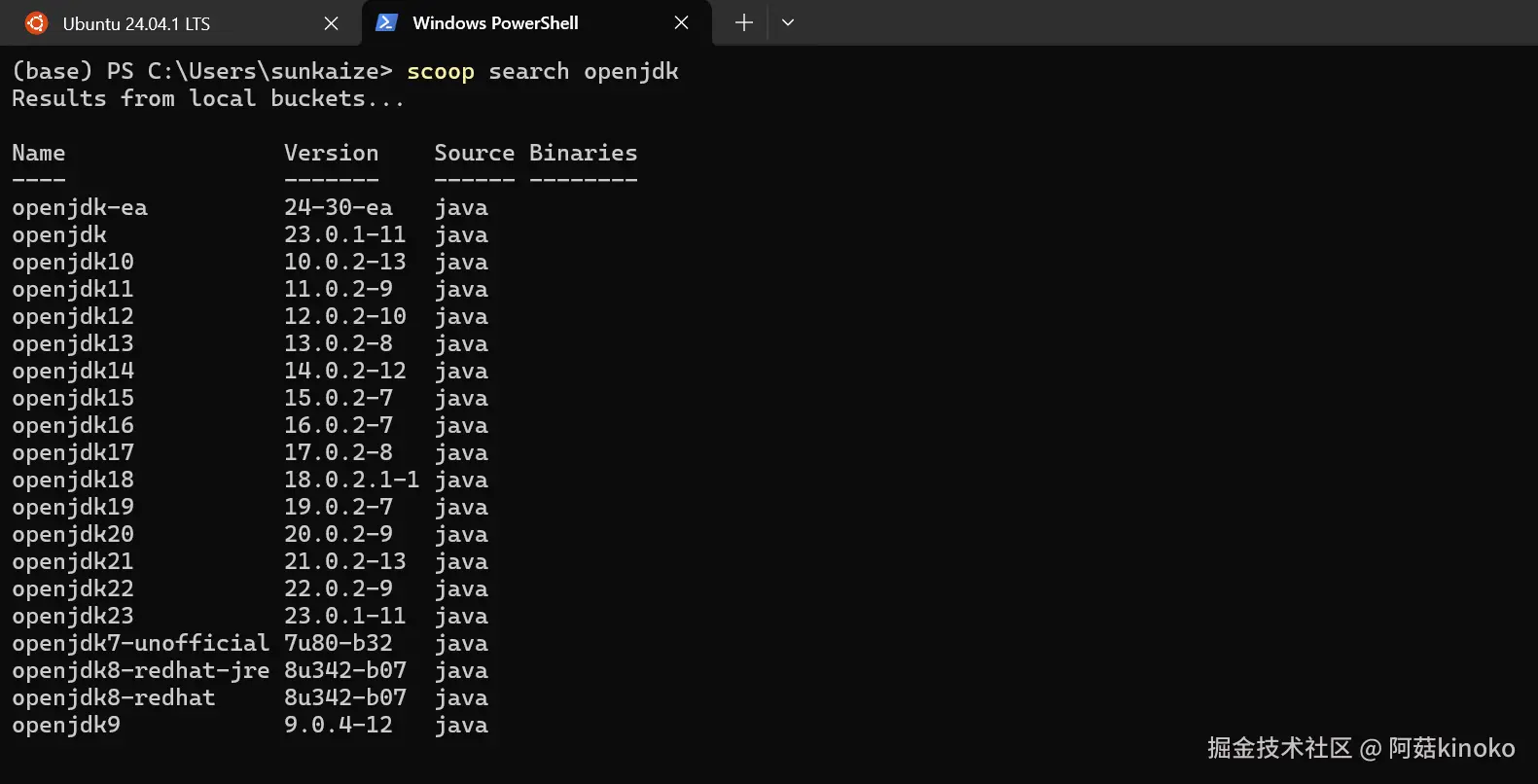This screenshot has height=784, width=1538.
Task: Switch to the Ubuntu 24.04.1 LTS tab
Action: coord(136,23)
